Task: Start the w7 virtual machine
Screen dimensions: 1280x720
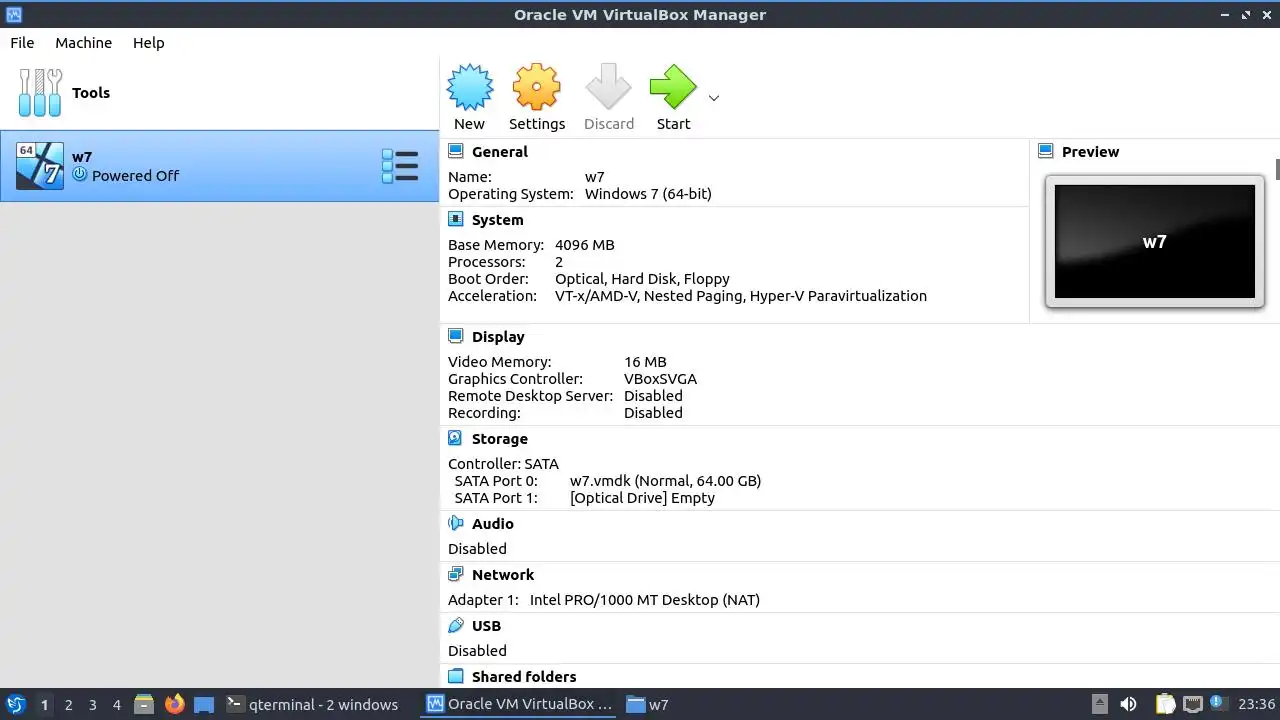Action: coord(673,87)
